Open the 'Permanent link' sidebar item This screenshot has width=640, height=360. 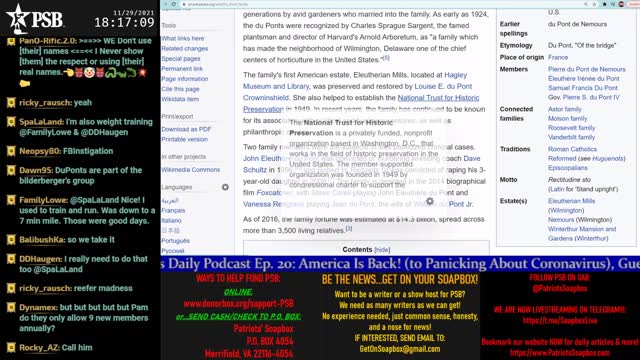182,69
